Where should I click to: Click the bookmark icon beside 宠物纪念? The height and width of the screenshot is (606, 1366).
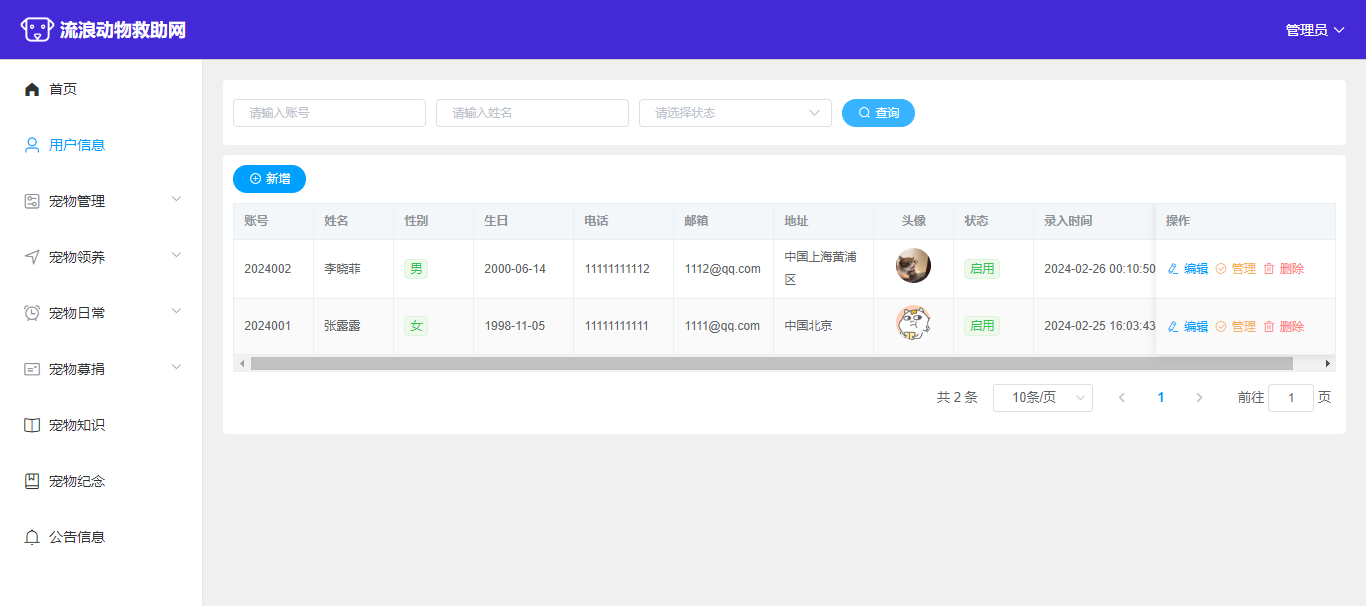[x=32, y=481]
